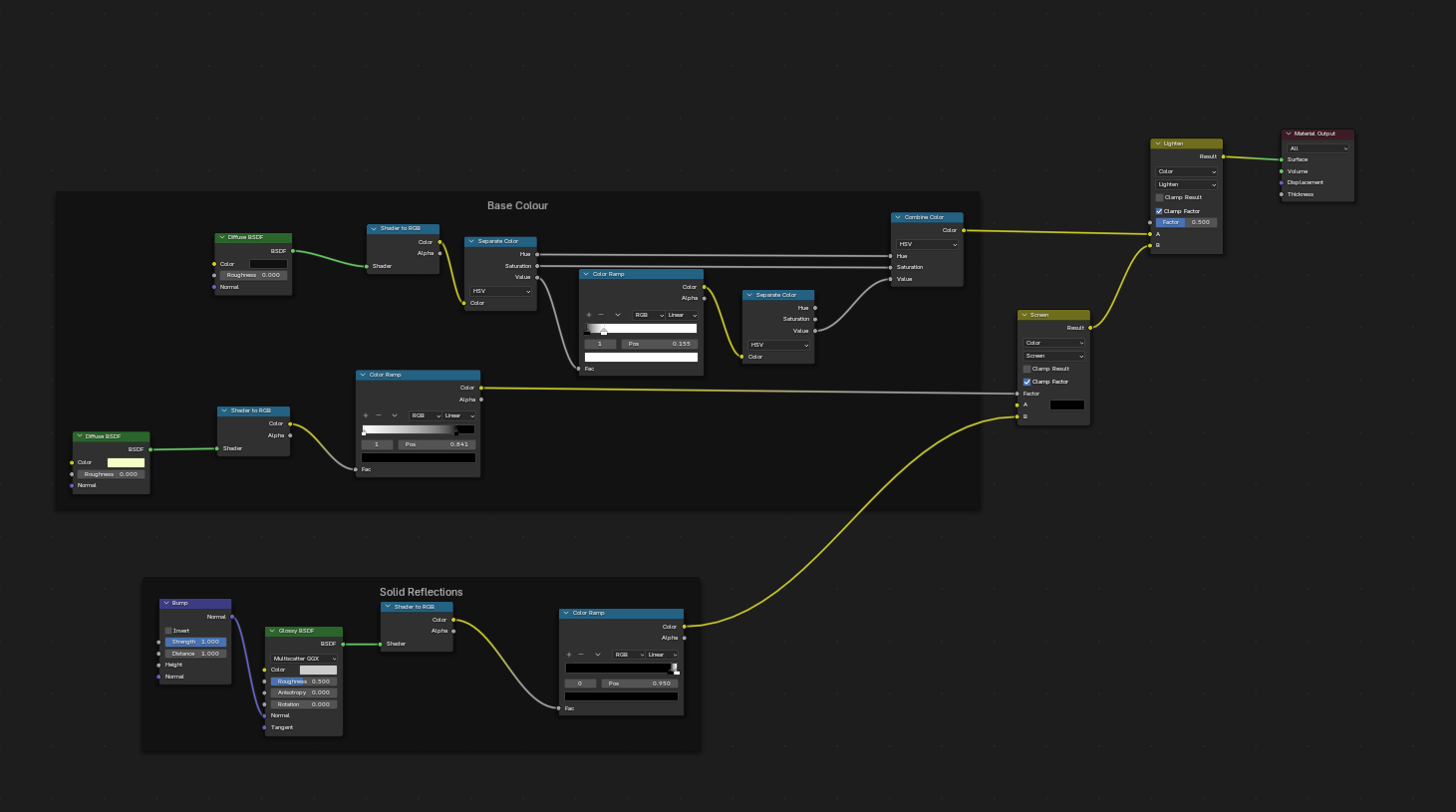
Task: Click the Screen node Result socket
Action: [1090, 328]
